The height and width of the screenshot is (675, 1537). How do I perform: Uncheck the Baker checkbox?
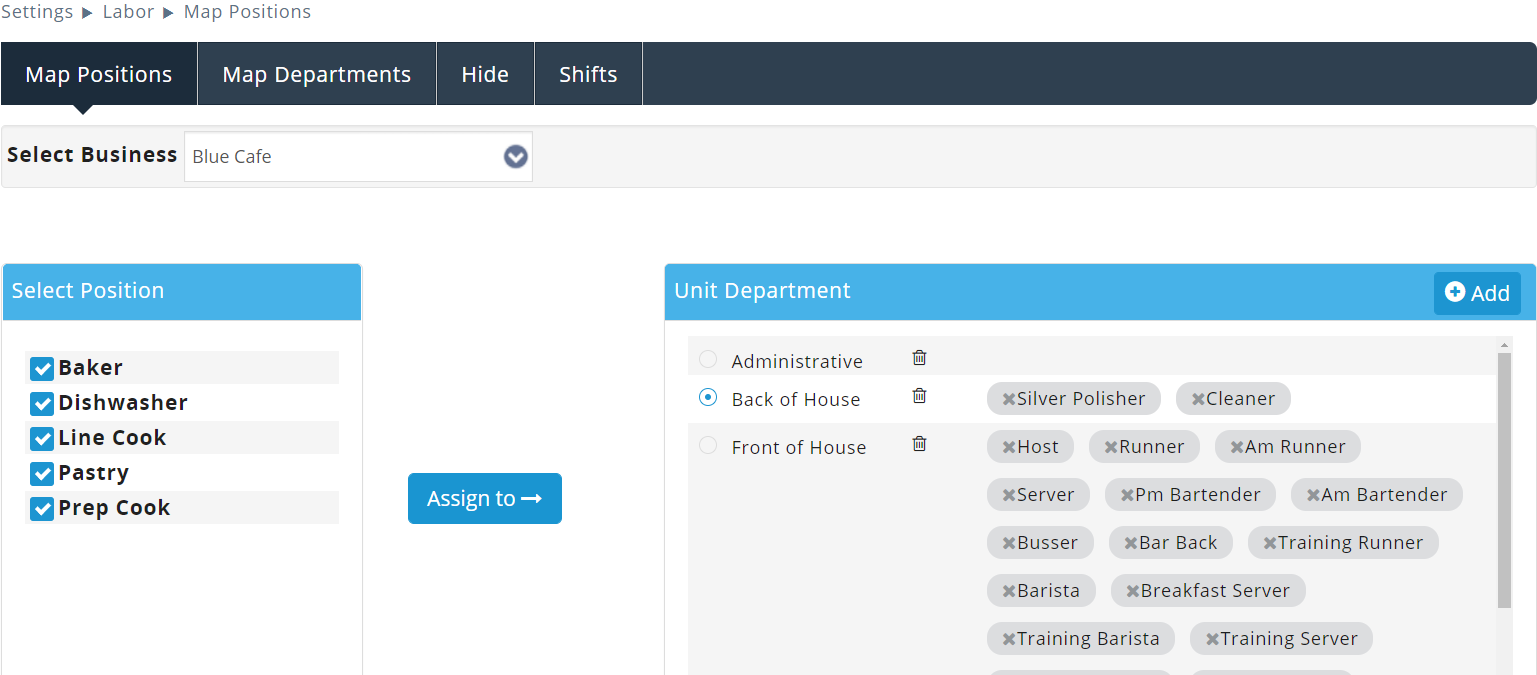click(42, 369)
